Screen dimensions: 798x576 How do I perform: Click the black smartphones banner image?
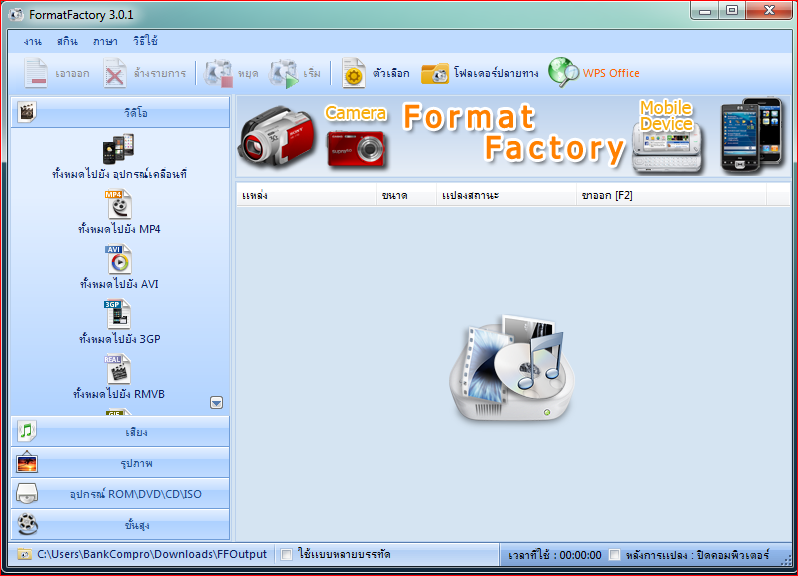click(x=751, y=135)
